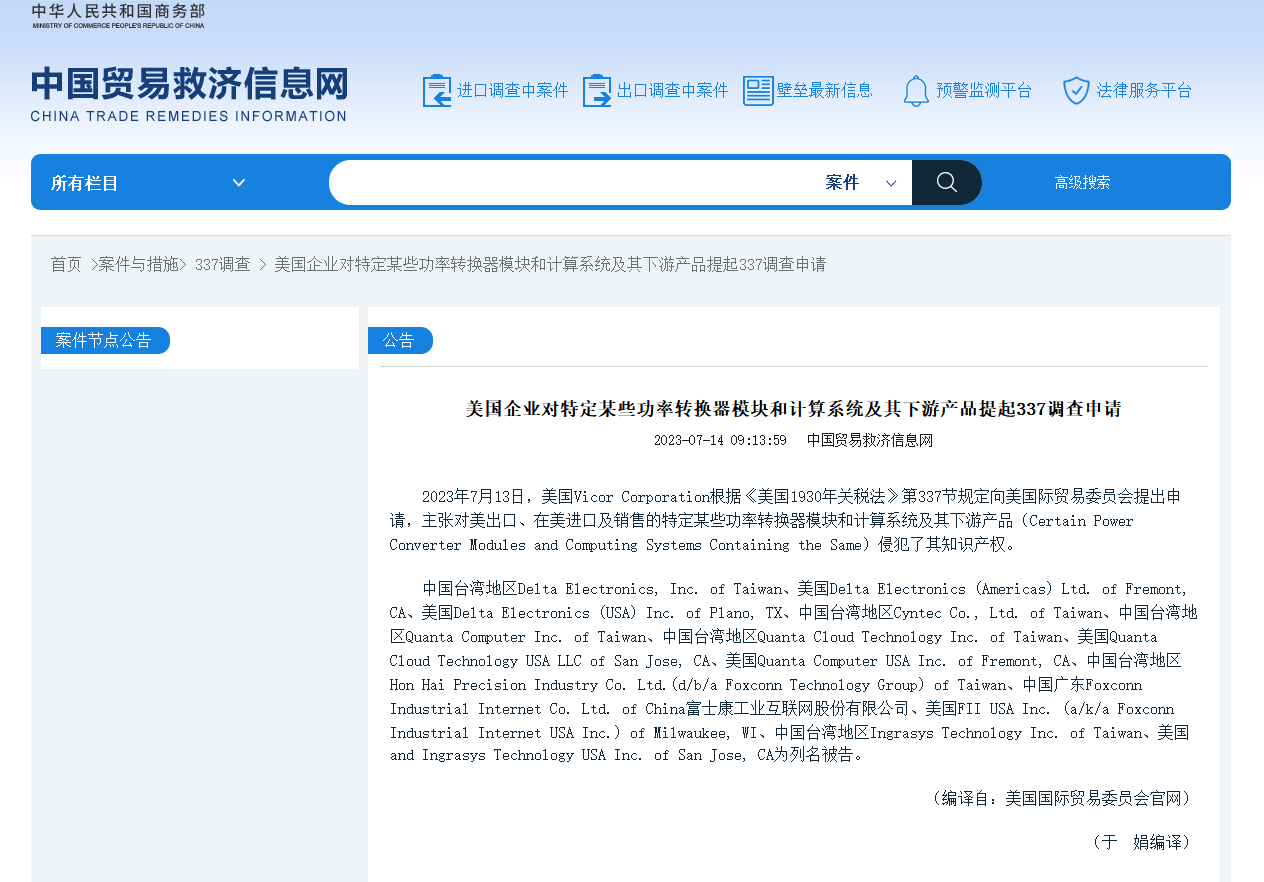Open the 预警监测平台 link
This screenshot has height=882, width=1264.
pos(984,90)
